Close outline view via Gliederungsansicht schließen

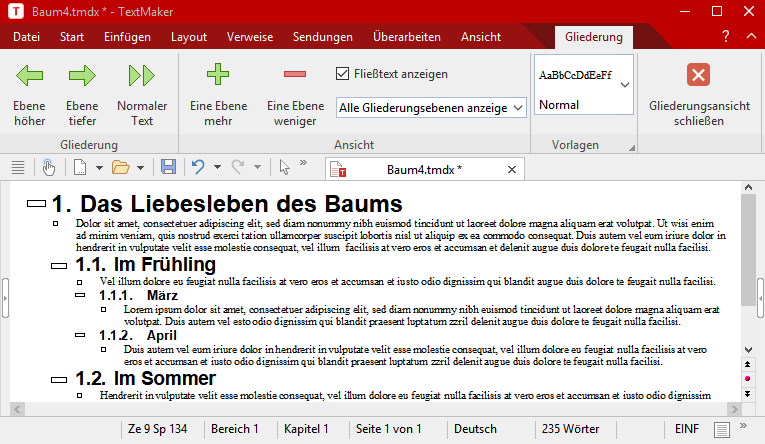699,75
